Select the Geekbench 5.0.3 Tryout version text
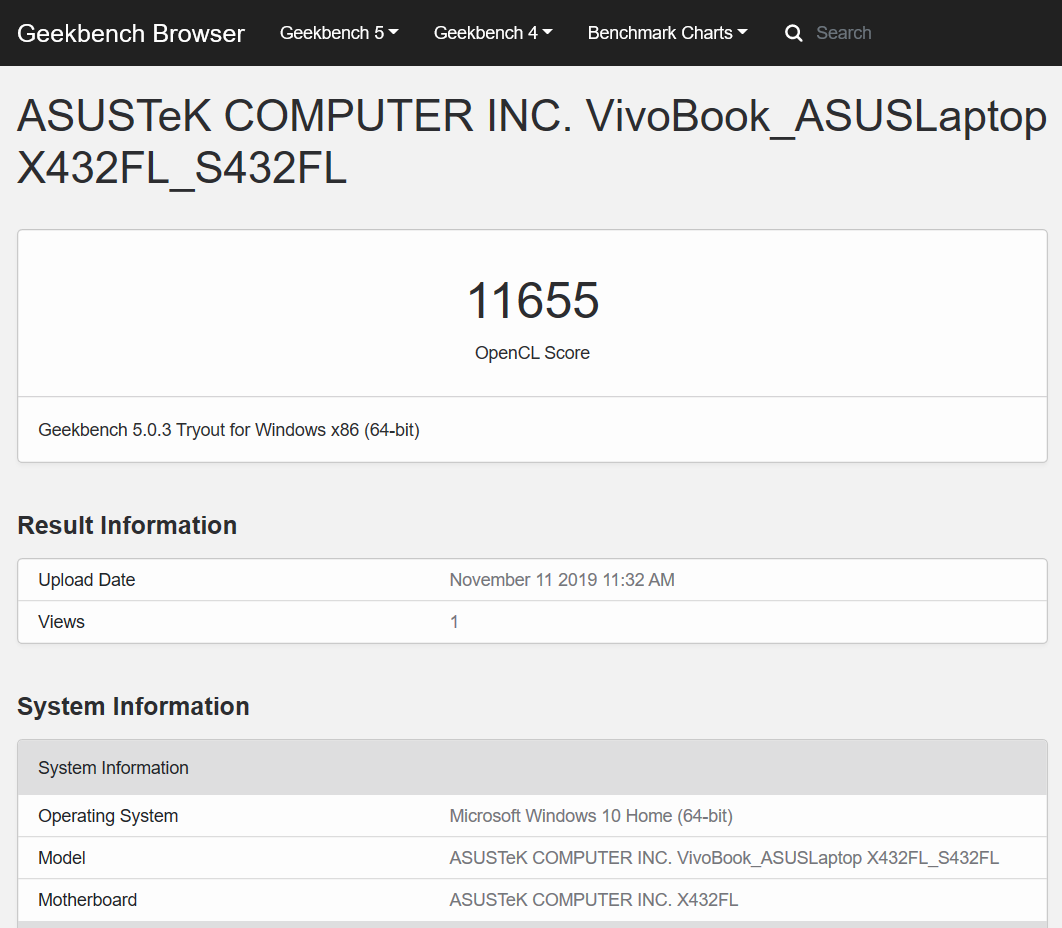 [x=229, y=430]
